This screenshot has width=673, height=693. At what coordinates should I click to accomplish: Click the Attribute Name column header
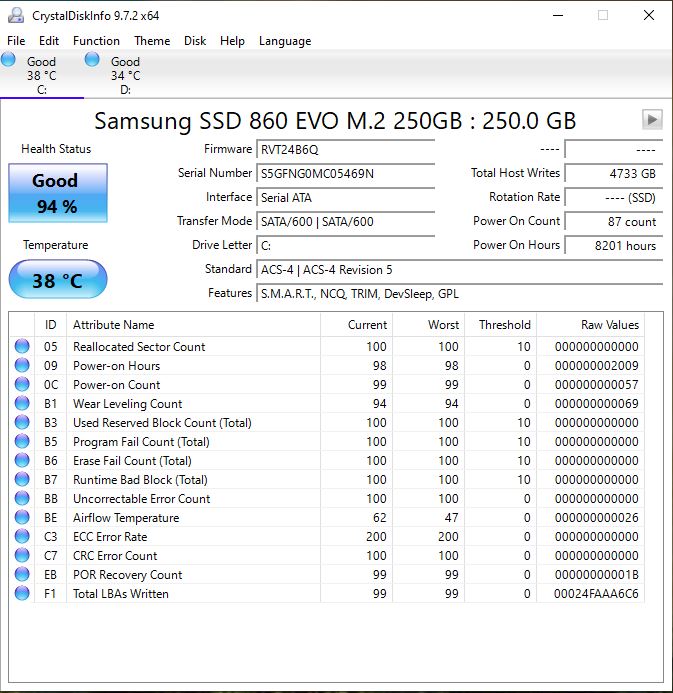(x=194, y=325)
